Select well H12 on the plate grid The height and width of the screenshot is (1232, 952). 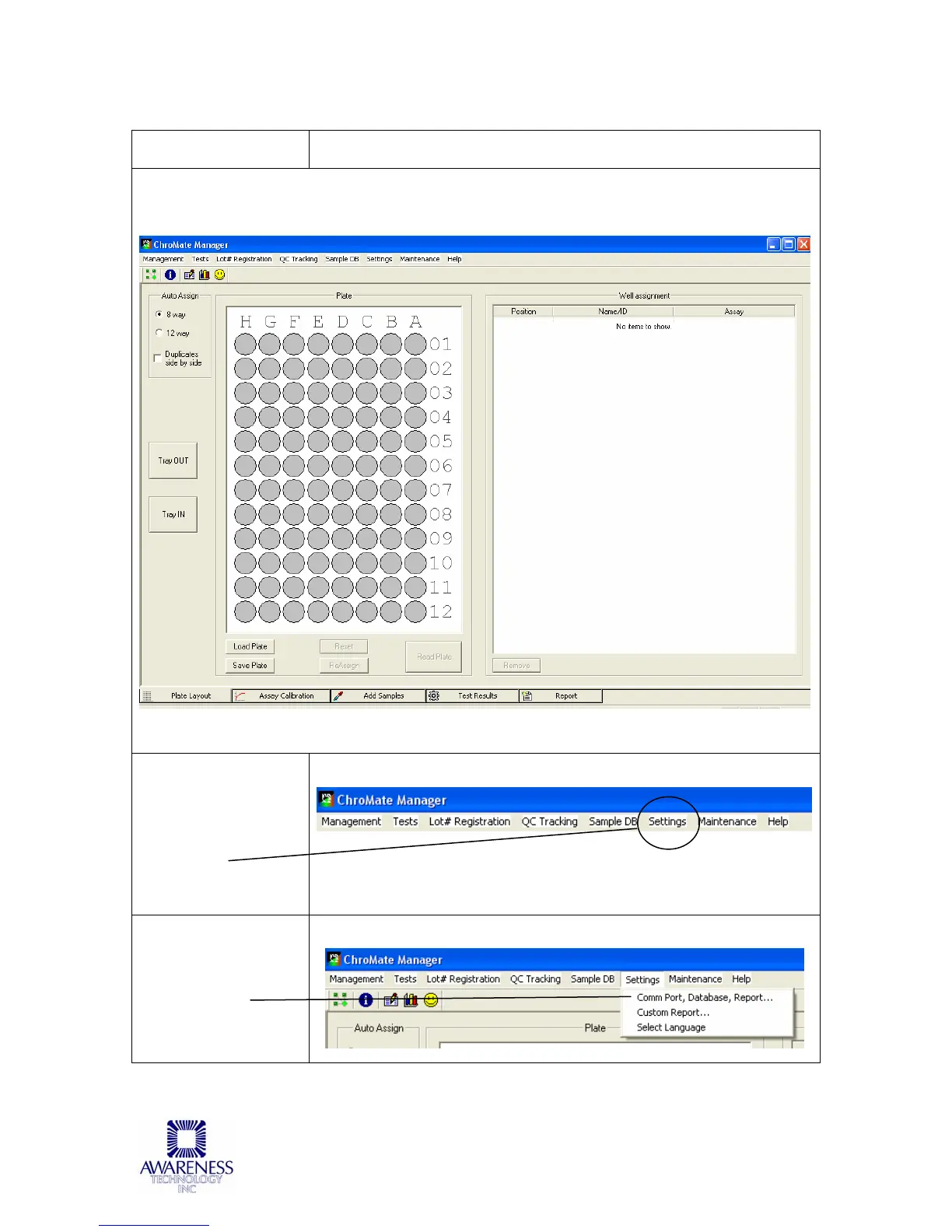pyautogui.click(x=245, y=611)
